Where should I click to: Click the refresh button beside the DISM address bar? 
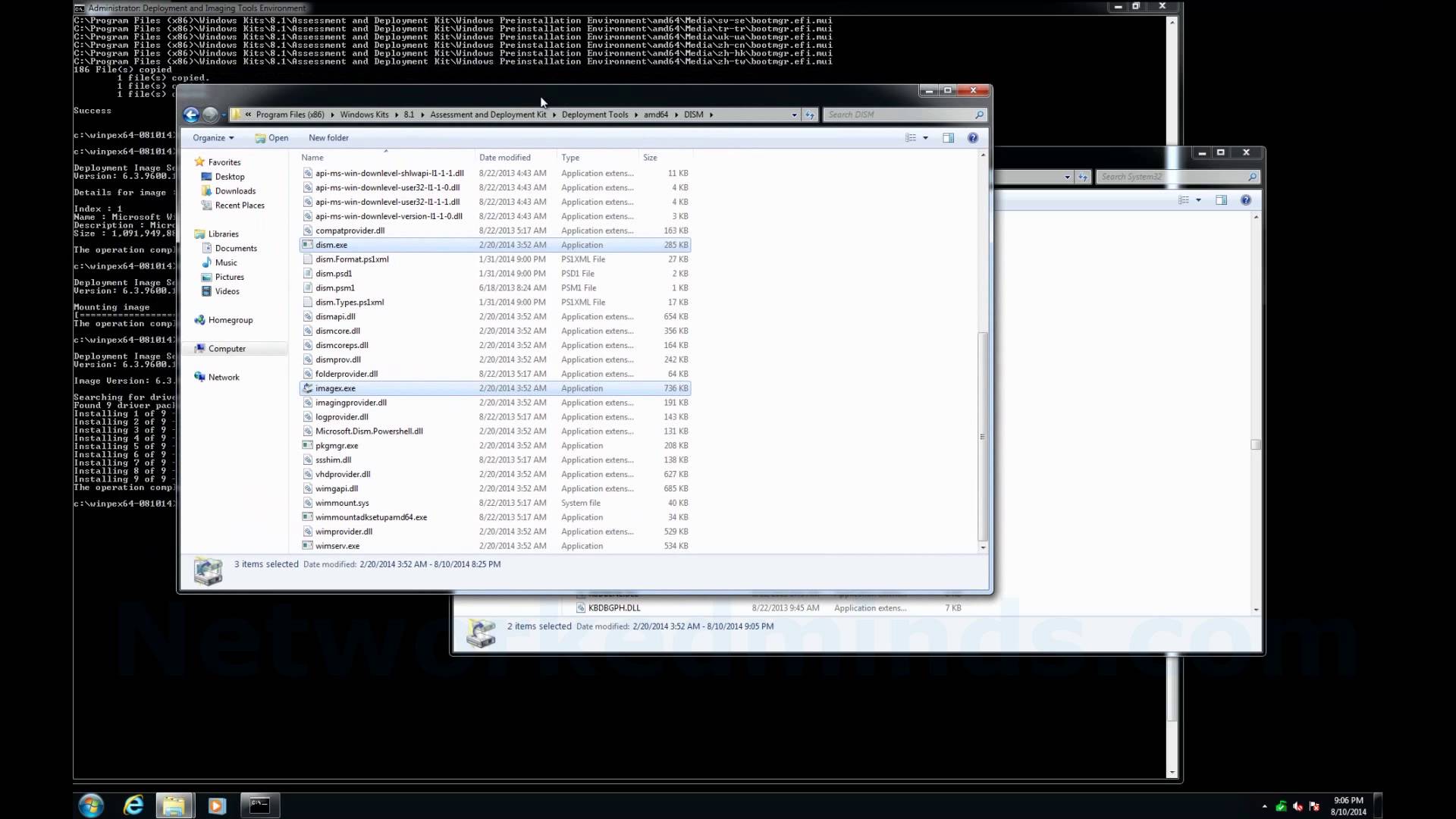[810, 115]
